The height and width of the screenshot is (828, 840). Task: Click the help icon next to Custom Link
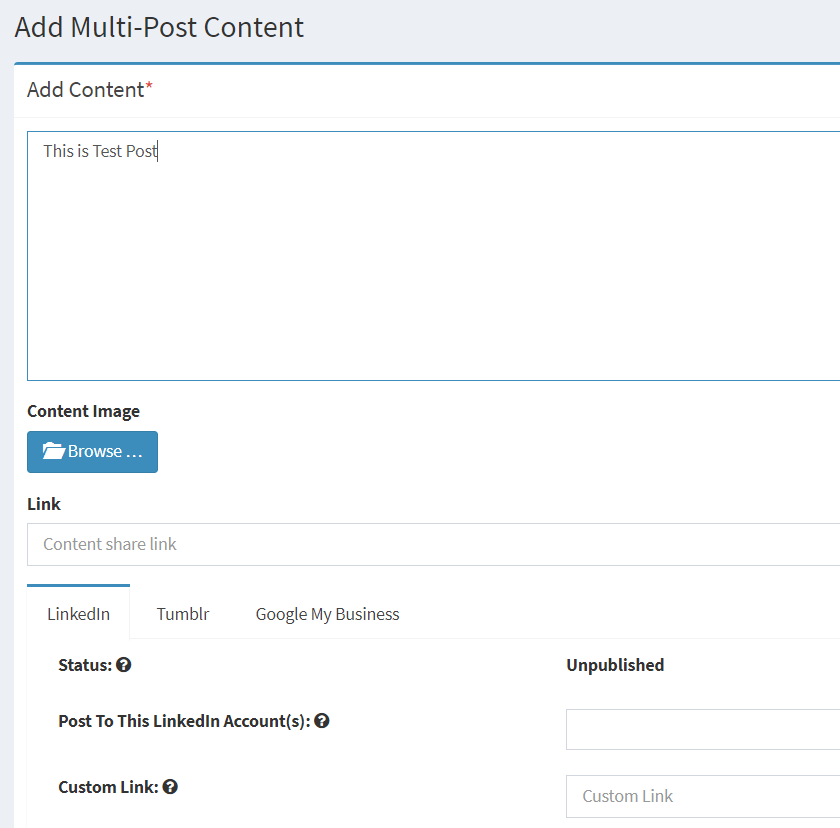[x=170, y=787]
